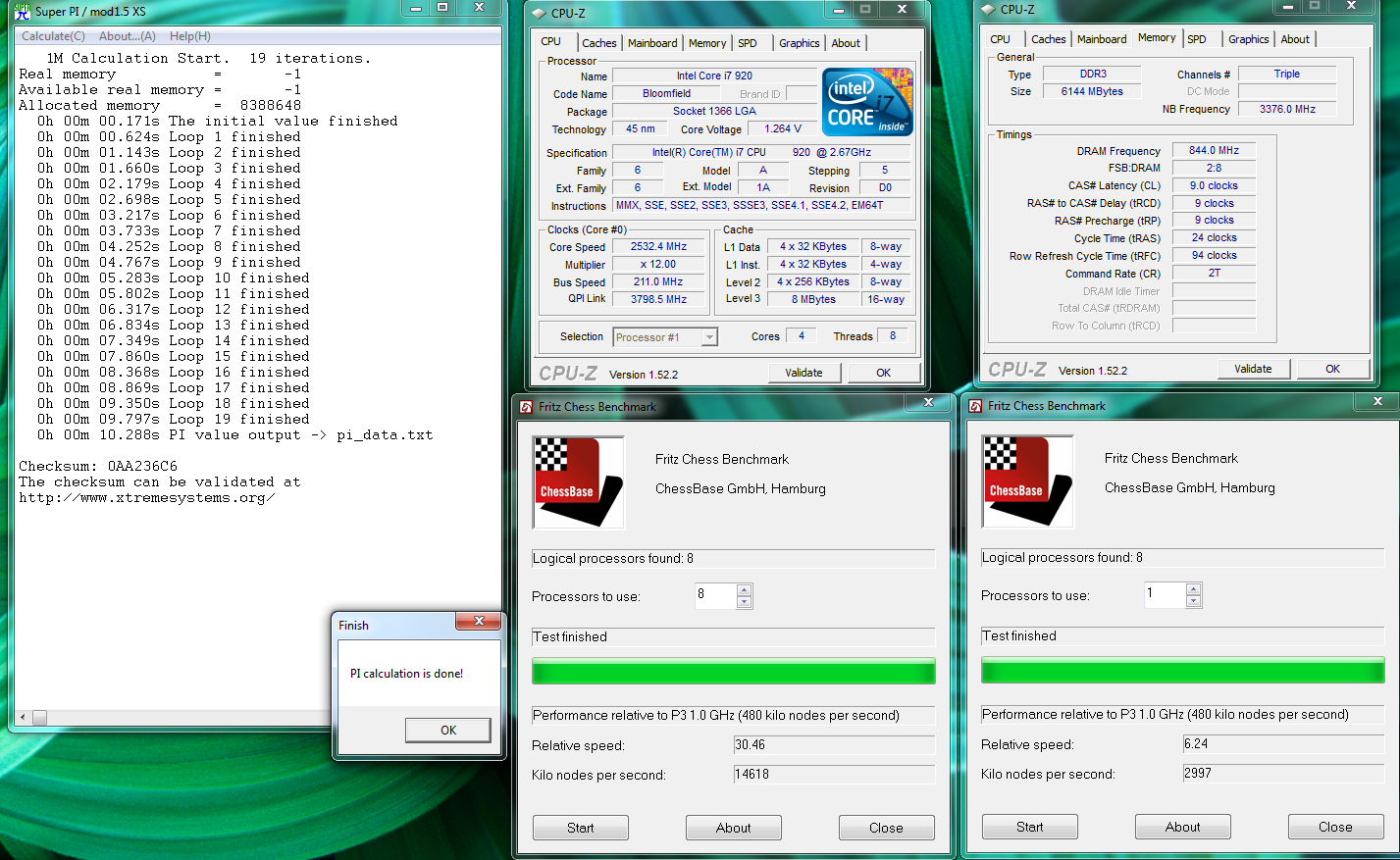Click the left Fritz Chess Benchmark title icon

pos(526,407)
